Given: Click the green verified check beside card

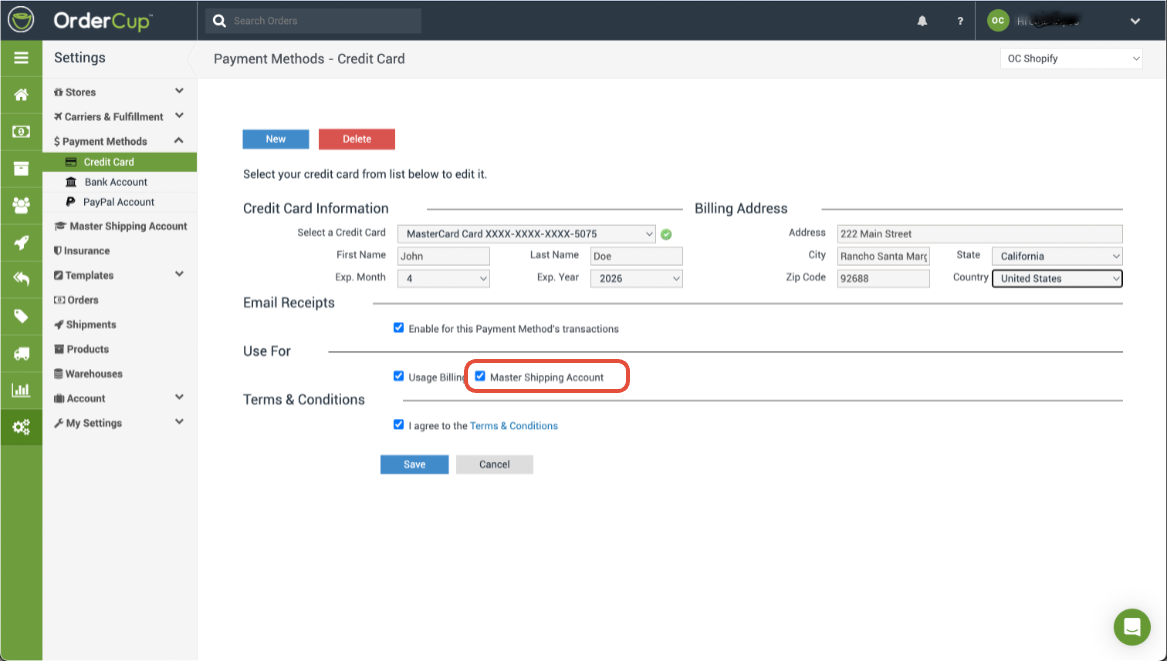Looking at the screenshot, I should [666, 234].
